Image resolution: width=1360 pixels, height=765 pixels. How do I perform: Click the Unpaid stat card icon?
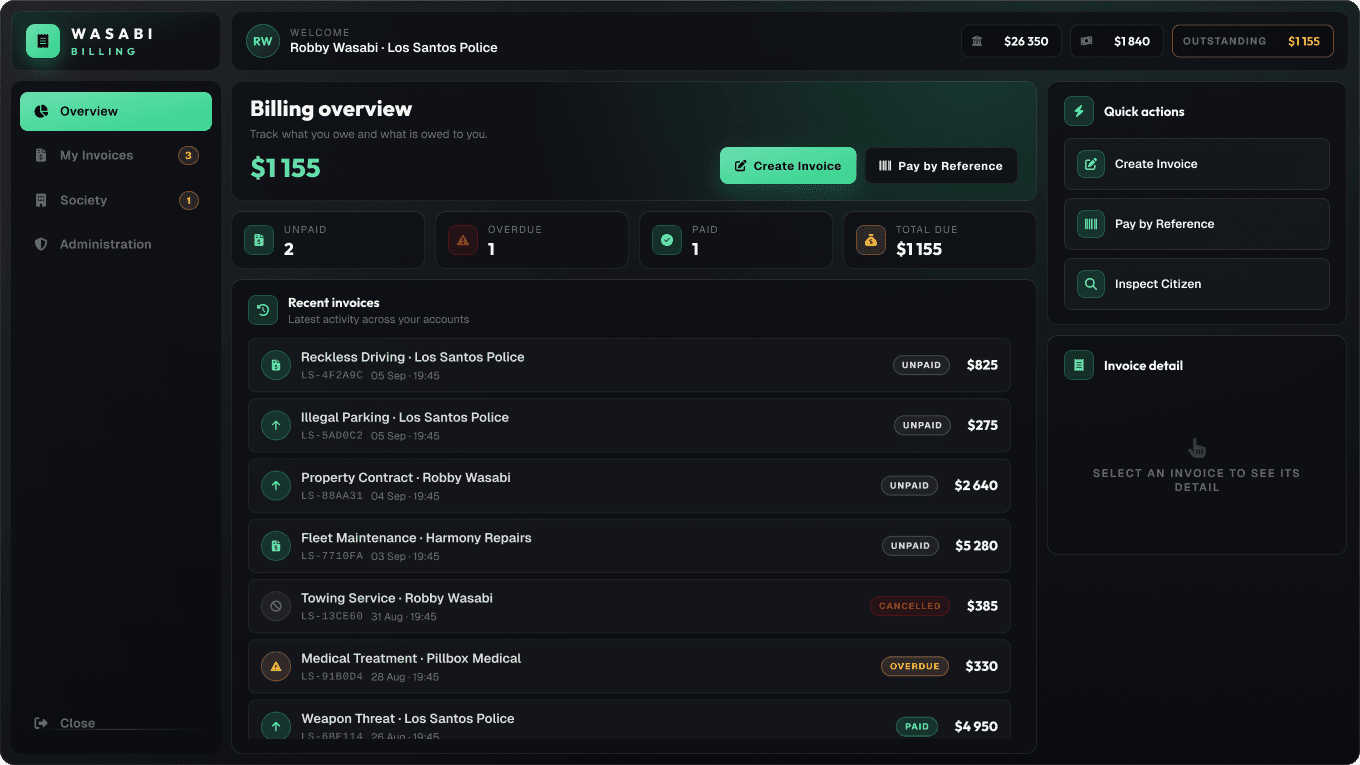259,240
